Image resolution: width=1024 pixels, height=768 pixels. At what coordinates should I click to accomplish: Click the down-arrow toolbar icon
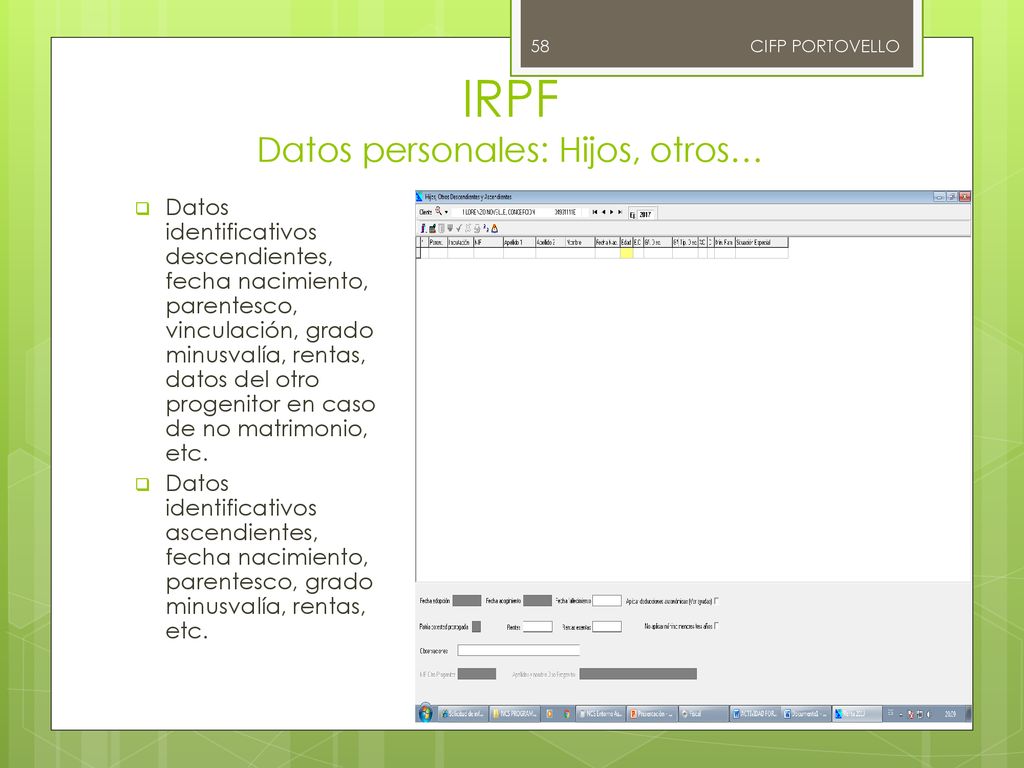(x=450, y=228)
